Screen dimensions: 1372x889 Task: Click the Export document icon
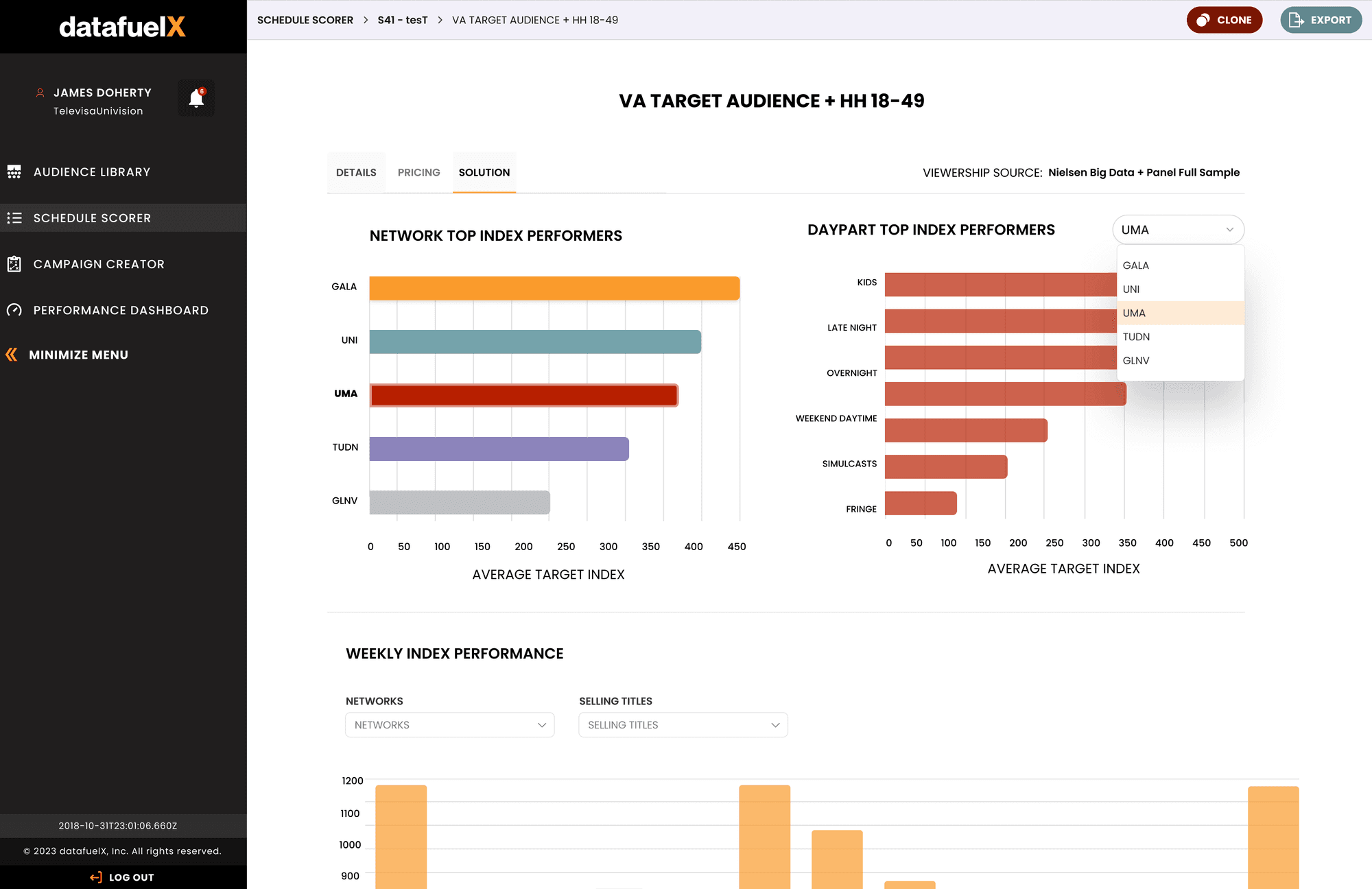(x=1296, y=20)
